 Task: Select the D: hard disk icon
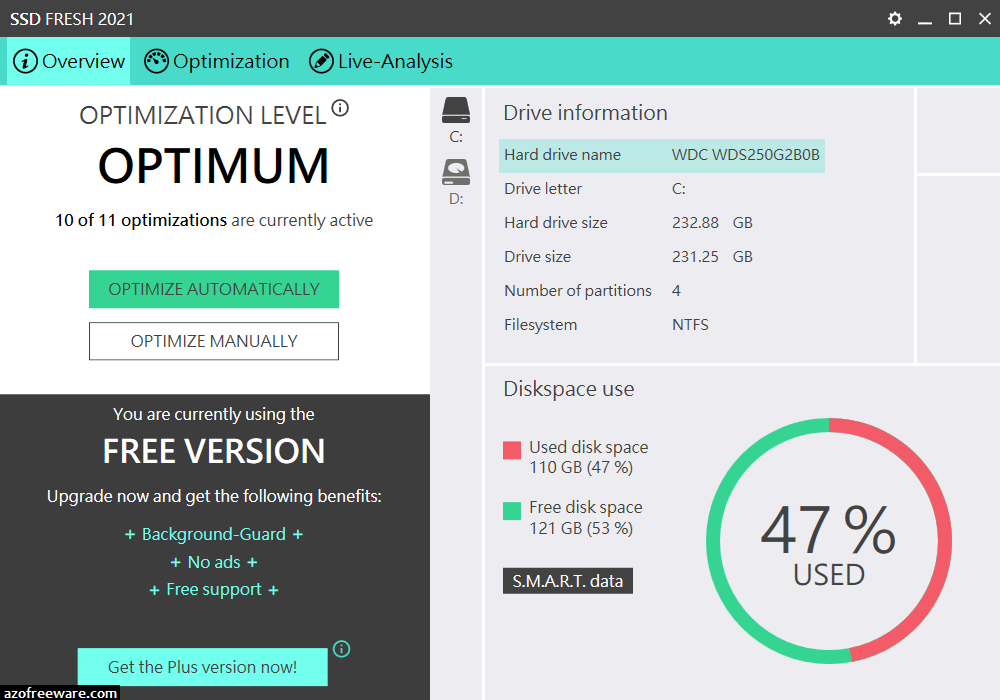click(456, 172)
